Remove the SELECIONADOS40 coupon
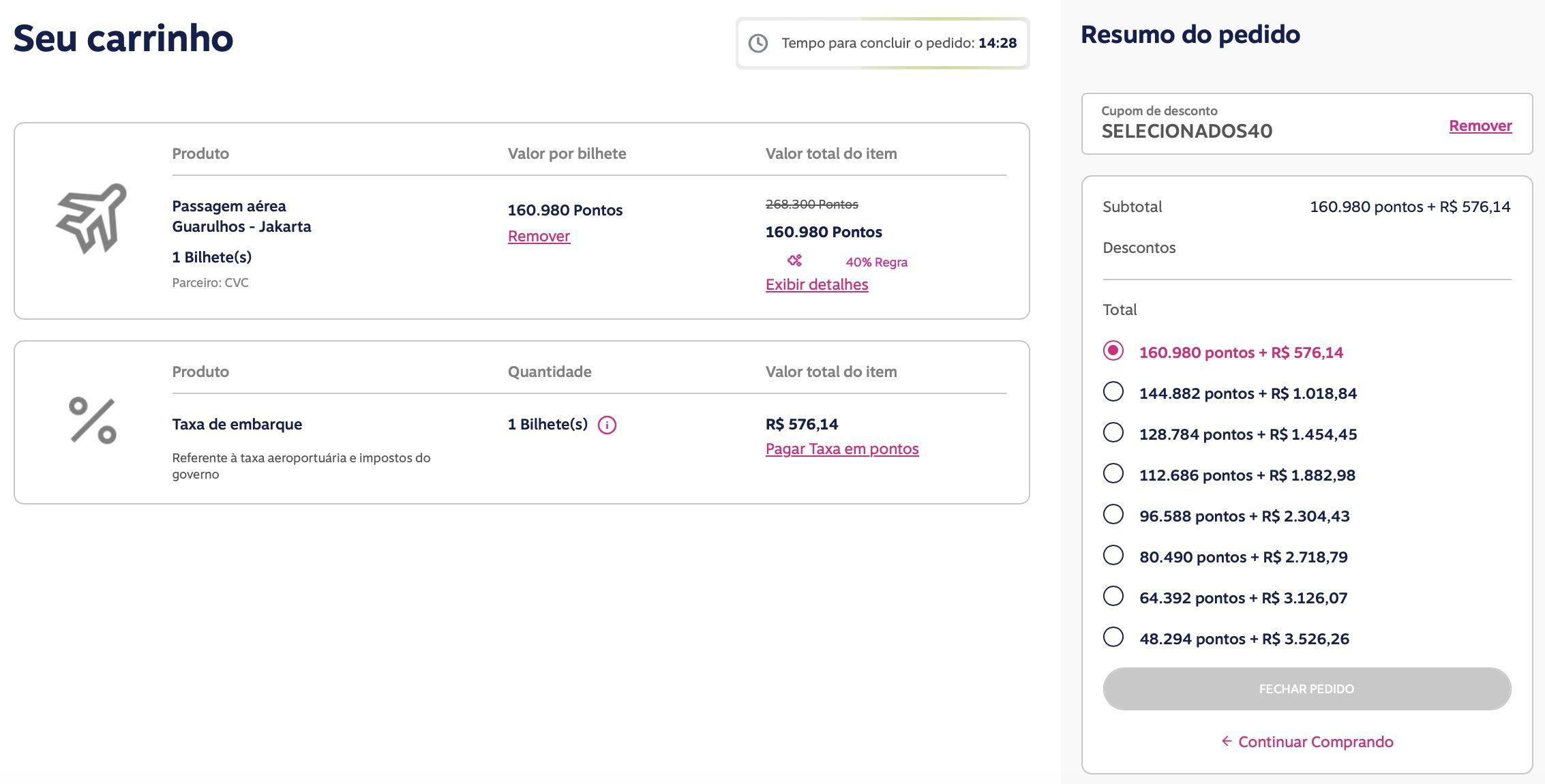Image resolution: width=1545 pixels, height=784 pixels. coord(1480,125)
